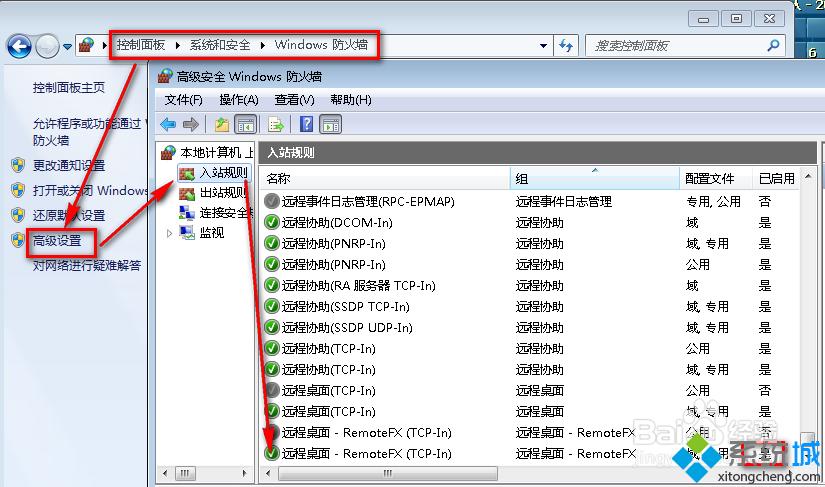825x487 pixels.
Task: Toggle the show/hide action pane toolbar icon
Action: coord(331,125)
